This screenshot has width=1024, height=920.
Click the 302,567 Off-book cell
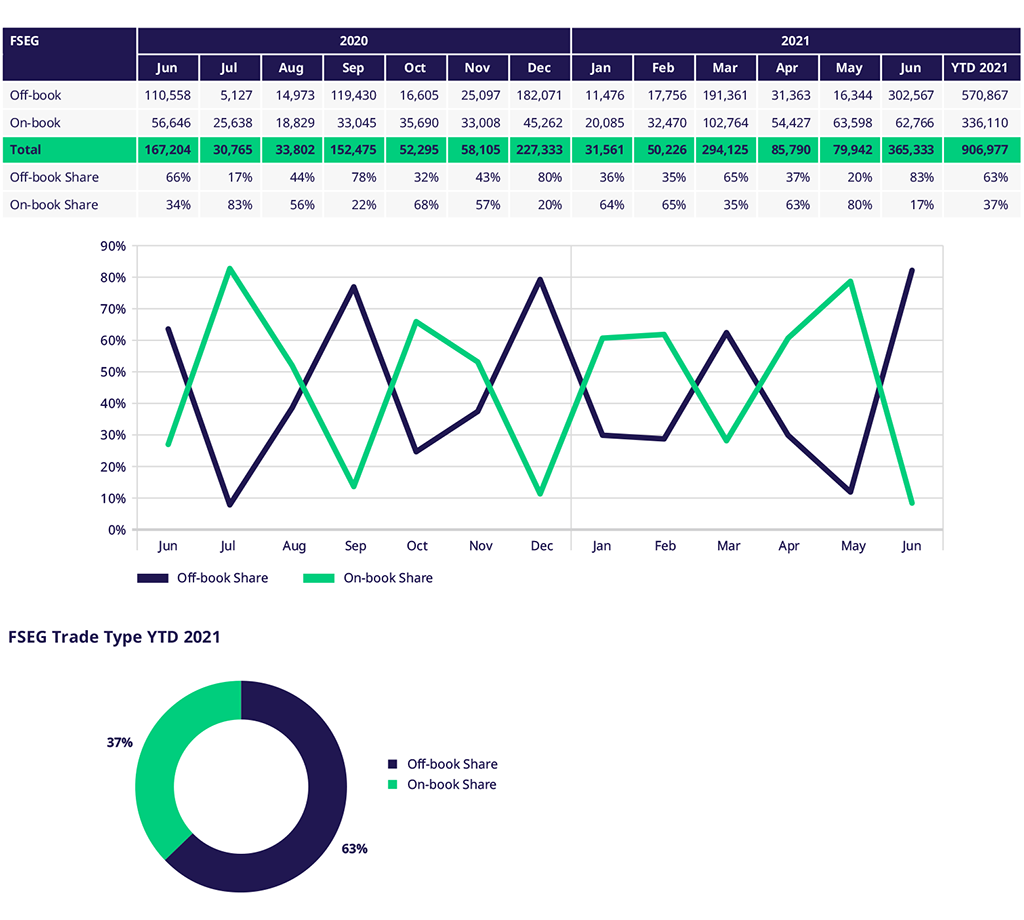click(x=910, y=95)
